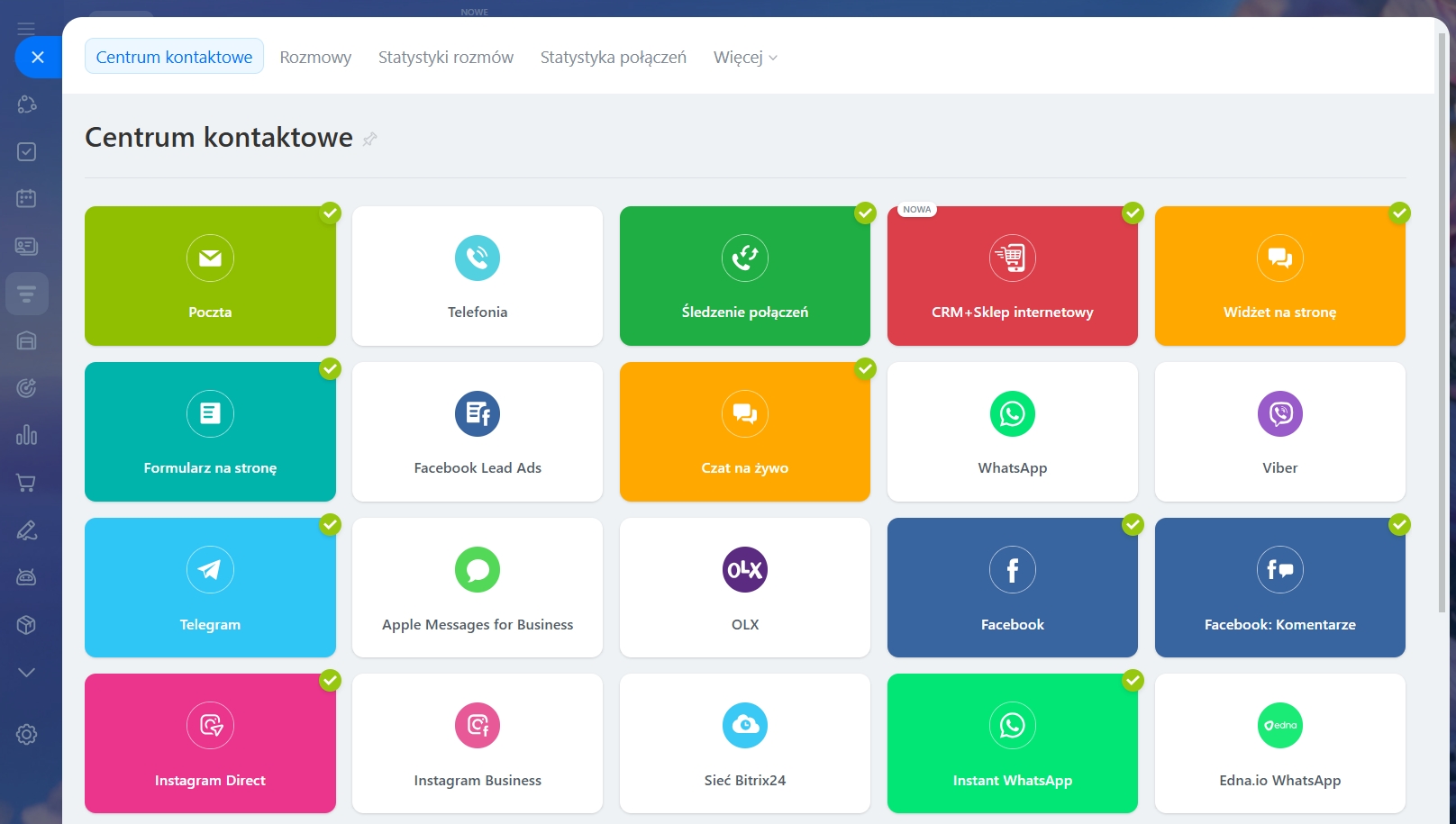Viewport: 1456px width, 824px height.
Task: Close the slider panel with X button
Action: [38, 57]
